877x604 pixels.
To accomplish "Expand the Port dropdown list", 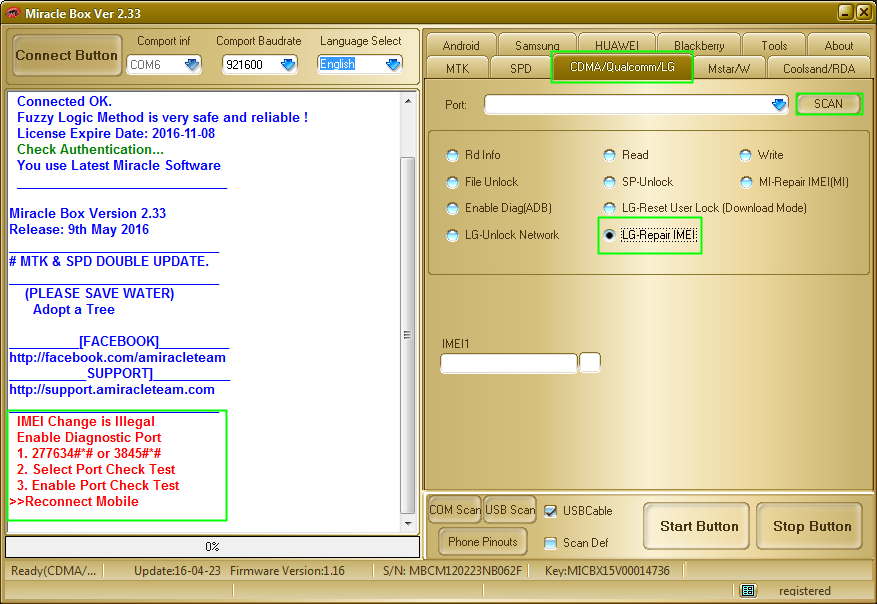I will (x=779, y=105).
